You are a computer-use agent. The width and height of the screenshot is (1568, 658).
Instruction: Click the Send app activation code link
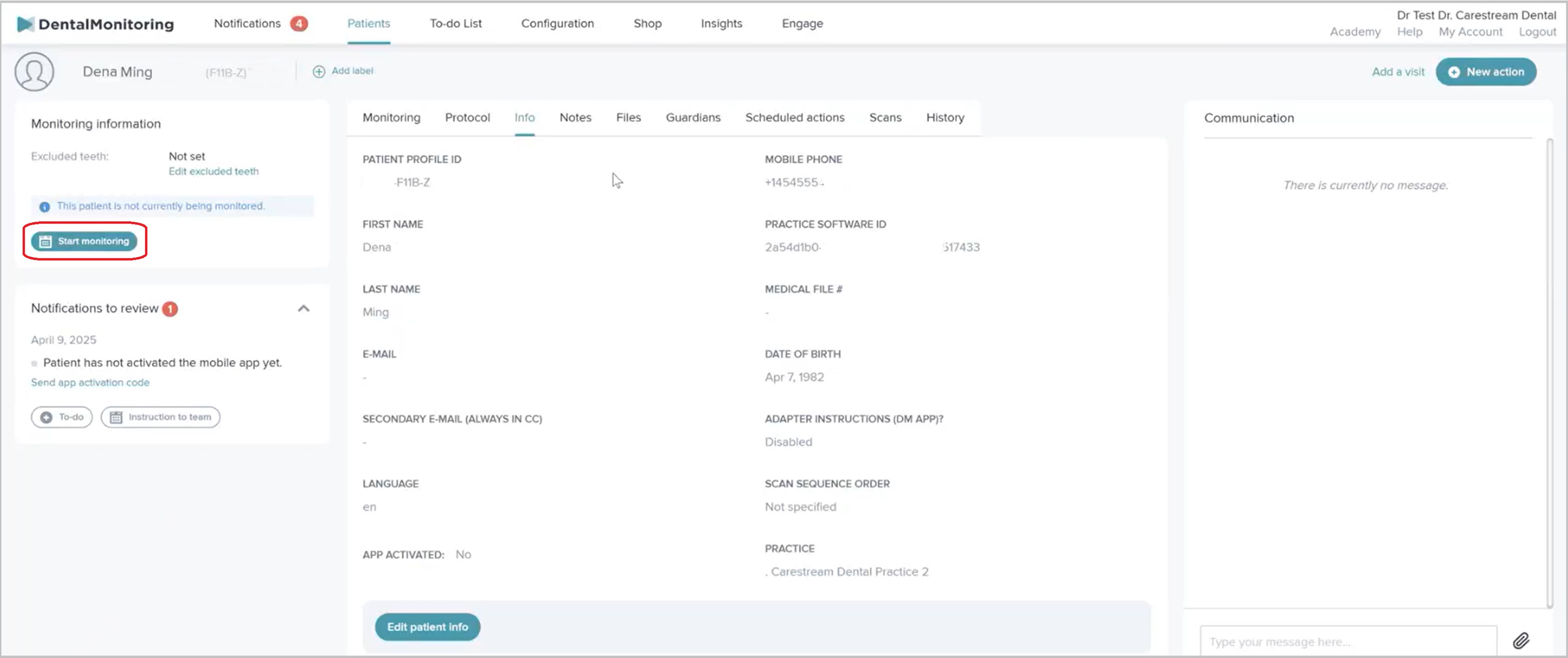point(90,382)
